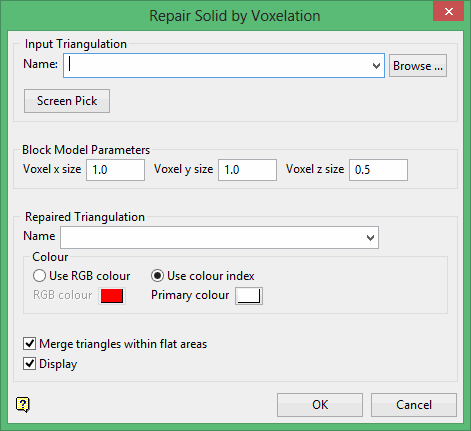Confirm with the OK button
471x431 pixels.
click(320, 405)
